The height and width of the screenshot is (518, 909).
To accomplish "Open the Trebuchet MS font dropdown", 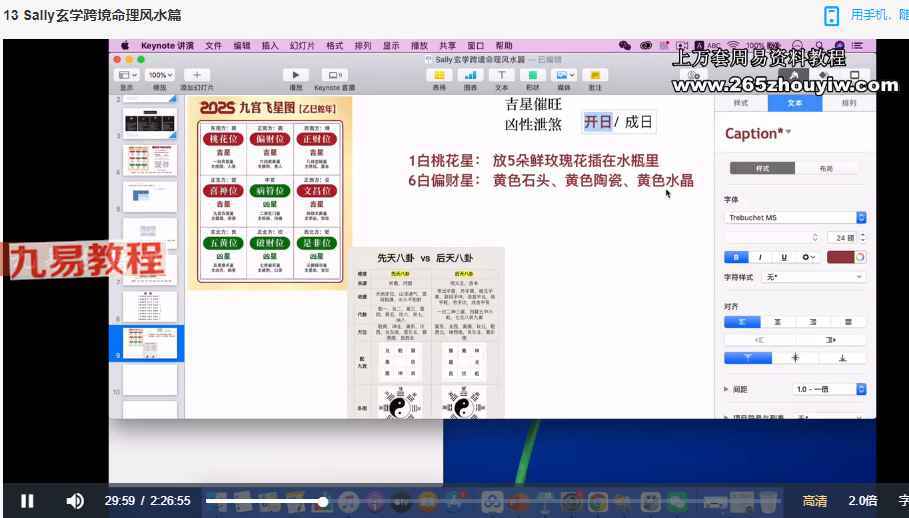I will tap(862, 217).
